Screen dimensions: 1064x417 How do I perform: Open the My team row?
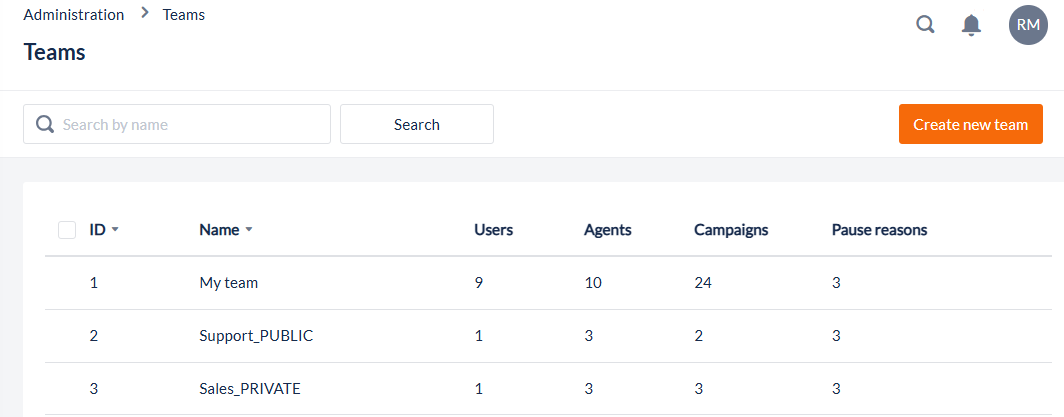[x=229, y=283]
